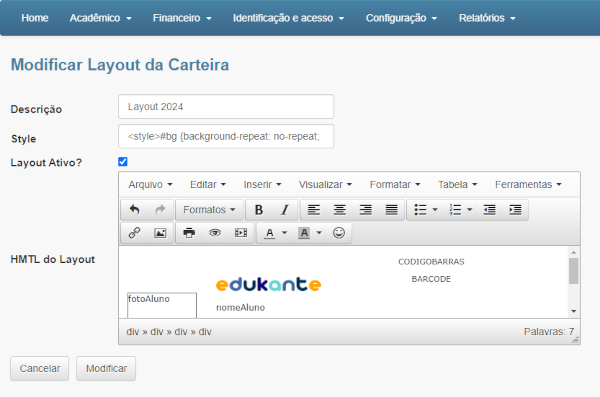
Task: Insert a bullet list
Action: click(421, 210)
